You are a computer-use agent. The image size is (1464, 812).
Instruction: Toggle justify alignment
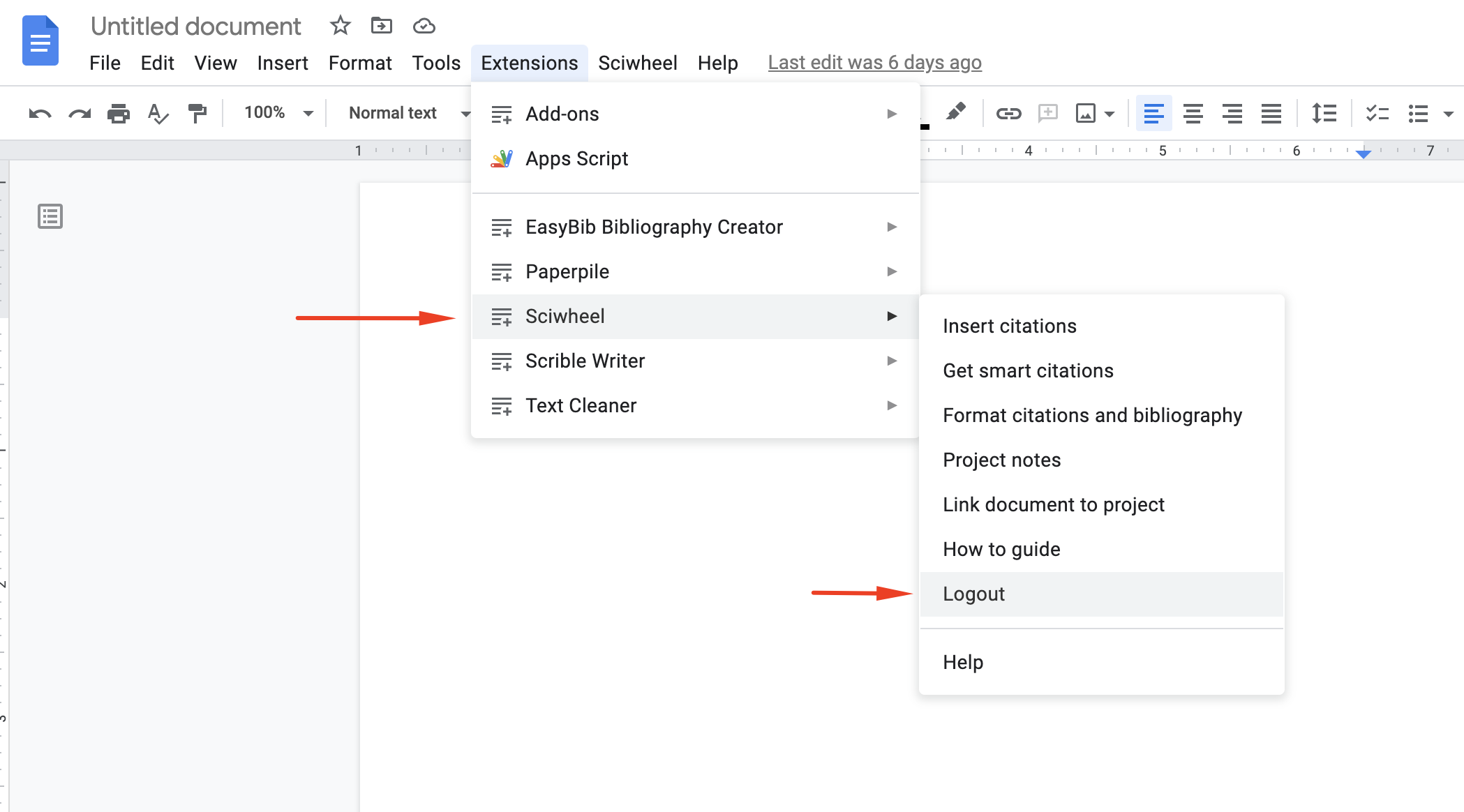tap(1271, 113)
